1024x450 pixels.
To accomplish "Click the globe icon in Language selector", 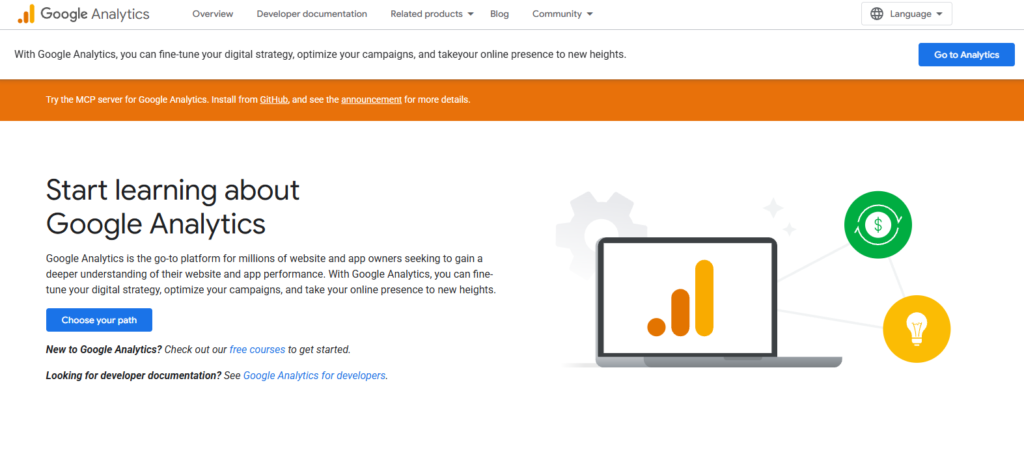I will pyautogui.click(x=877, y=14).
